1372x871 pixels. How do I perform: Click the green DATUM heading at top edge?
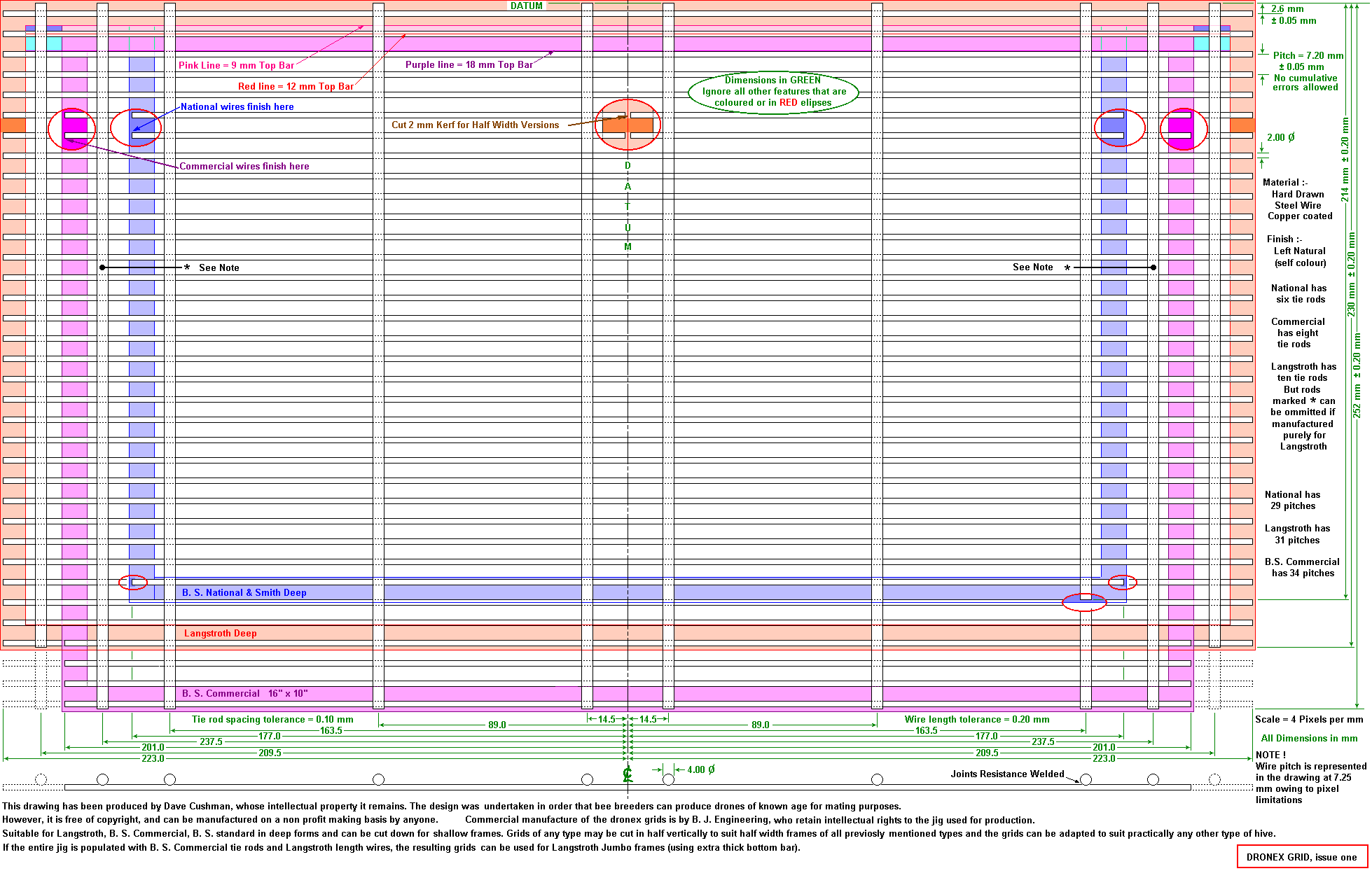click(526, 6)
